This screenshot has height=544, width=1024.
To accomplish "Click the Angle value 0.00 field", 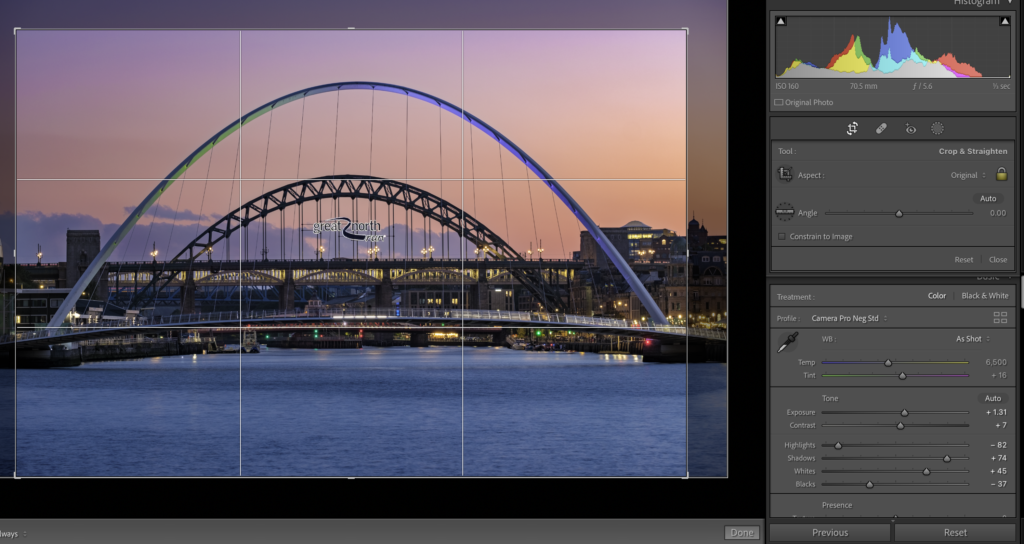I will [997, 213].
